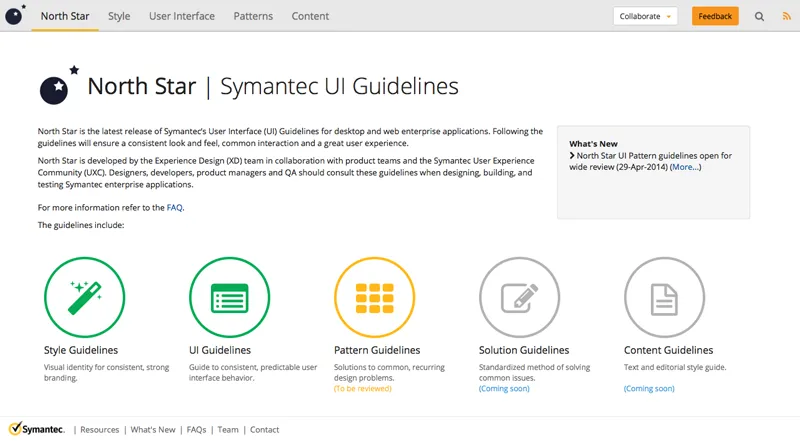Open the (More...) link in What's New

coord(686,167)
